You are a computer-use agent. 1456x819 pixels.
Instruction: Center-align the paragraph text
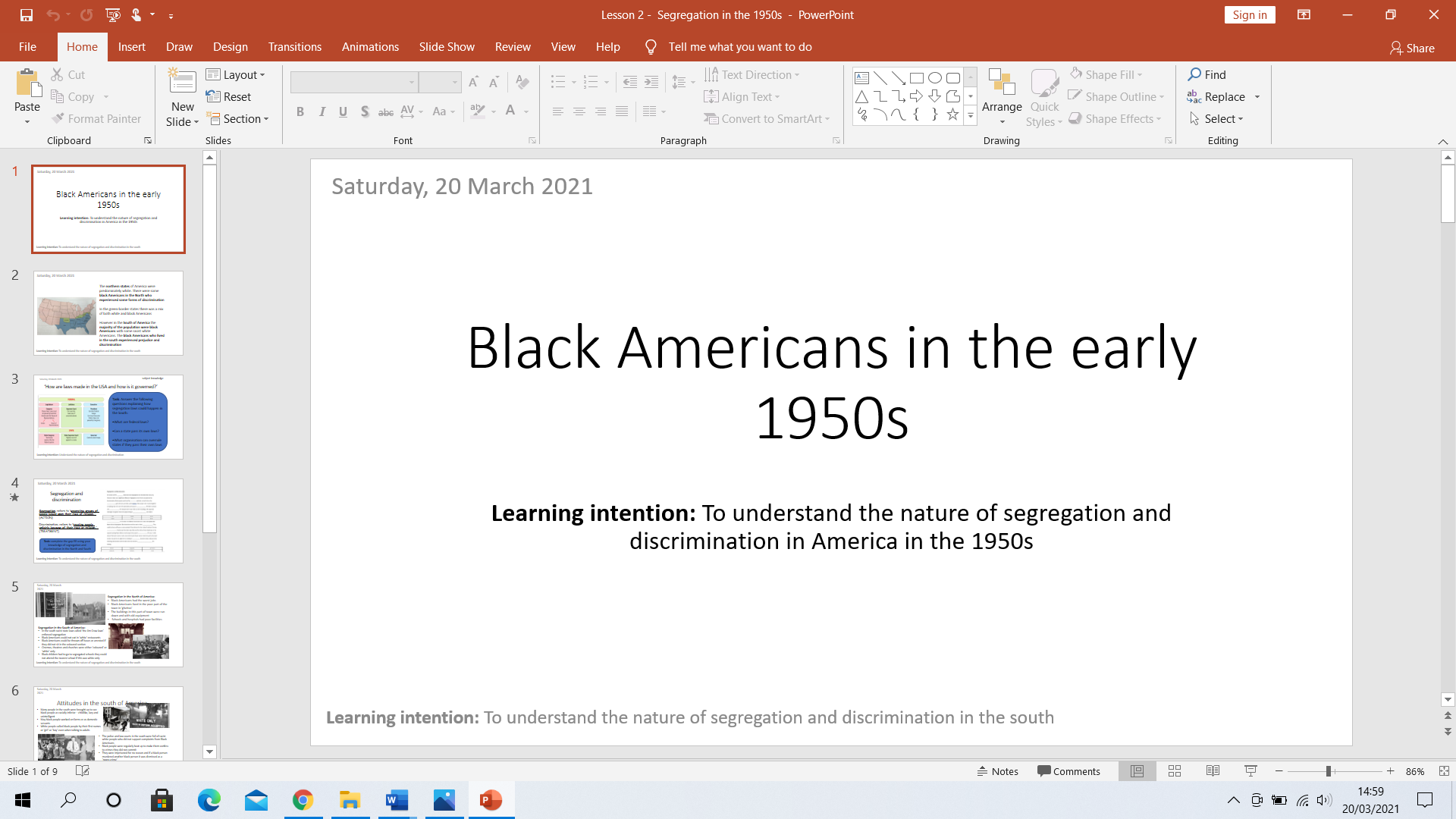click(579, 111)
